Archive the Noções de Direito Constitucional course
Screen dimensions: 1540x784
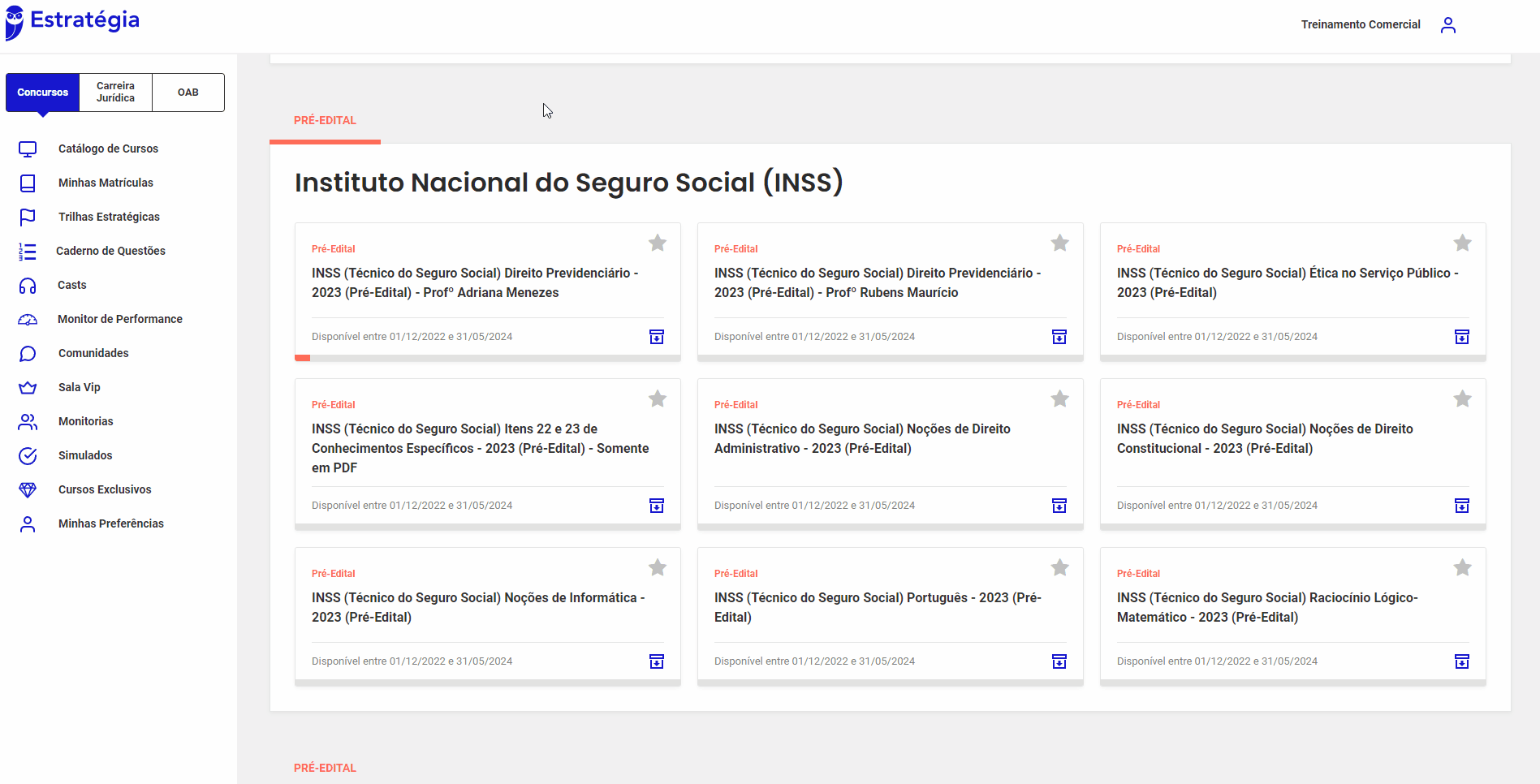tap(1462, 506)
